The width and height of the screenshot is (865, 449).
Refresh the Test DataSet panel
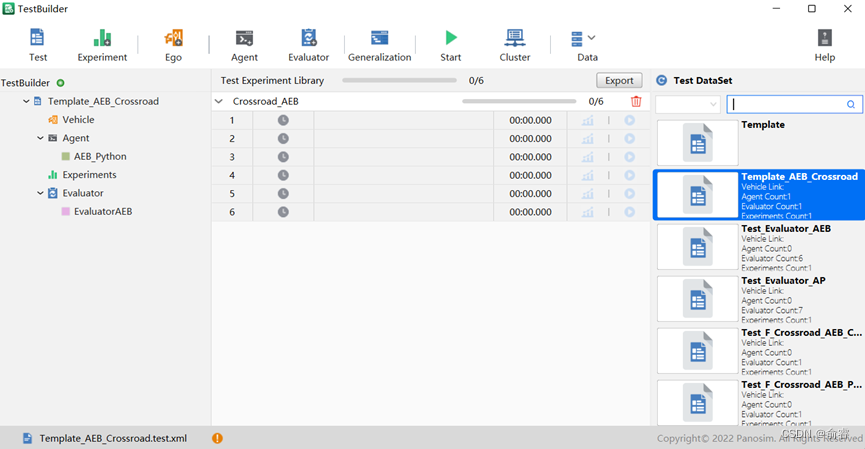[661, 81]
